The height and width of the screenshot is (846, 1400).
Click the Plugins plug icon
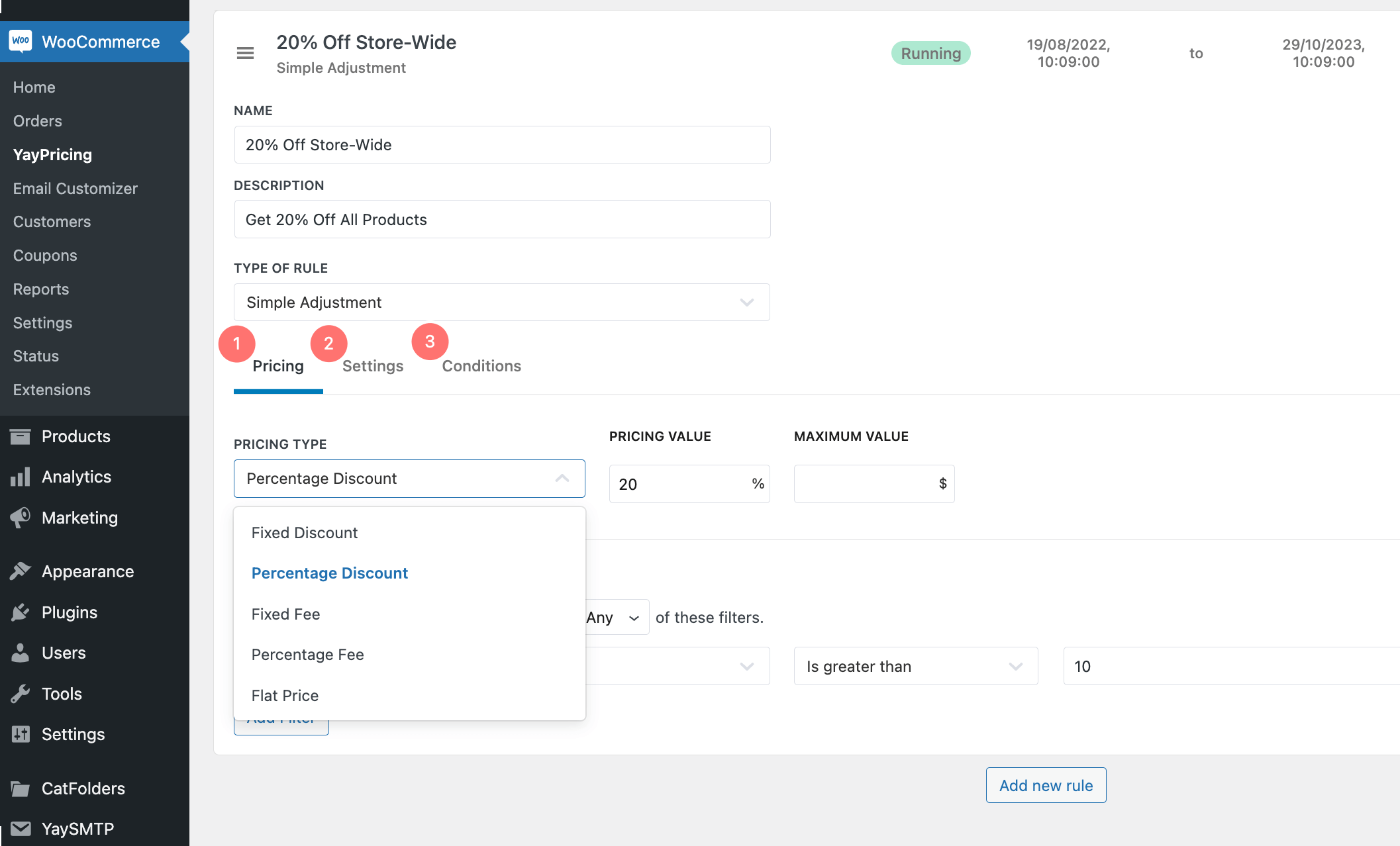21,612
